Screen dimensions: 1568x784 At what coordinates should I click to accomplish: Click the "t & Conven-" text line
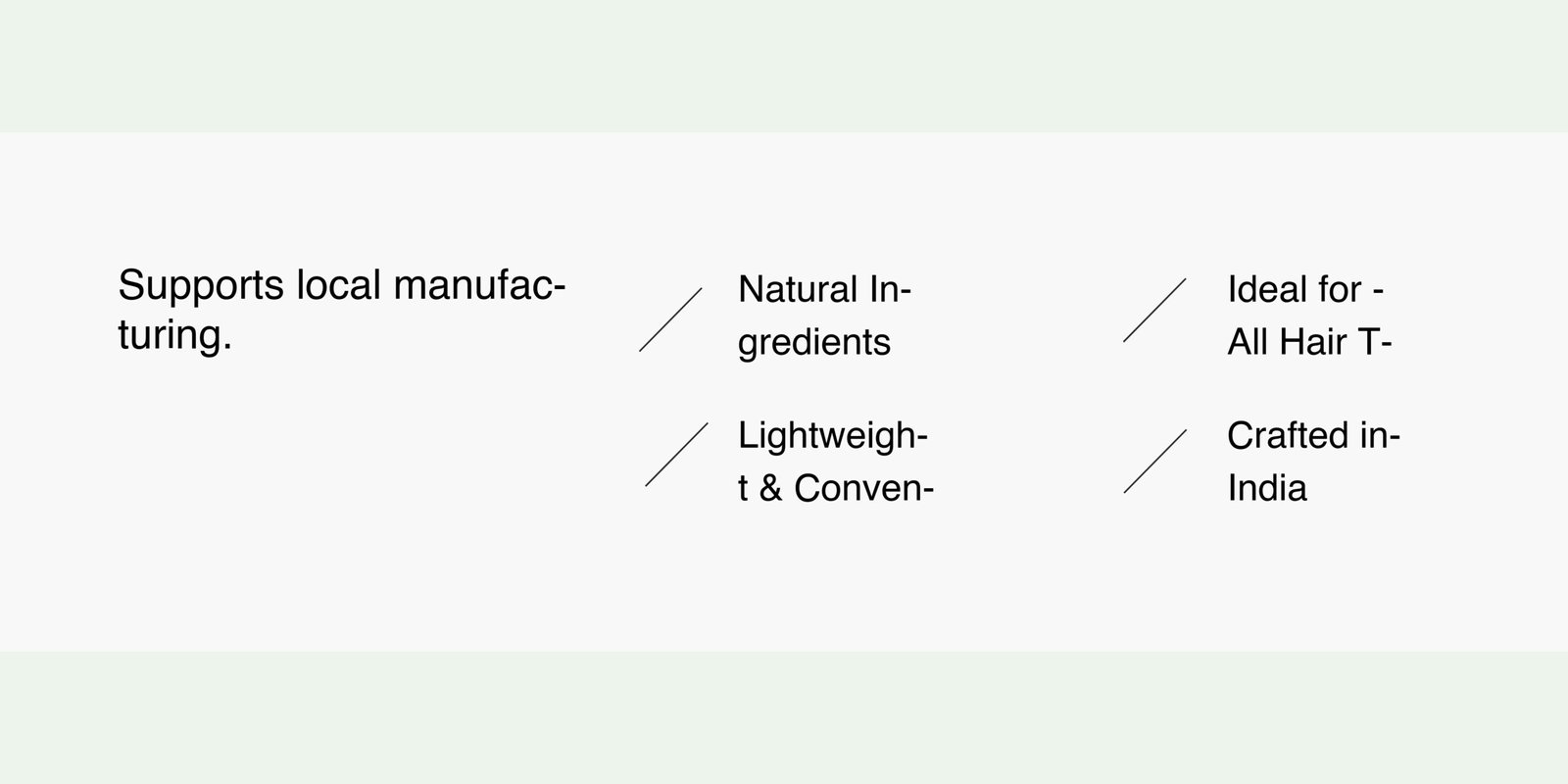tap(835, 488)
